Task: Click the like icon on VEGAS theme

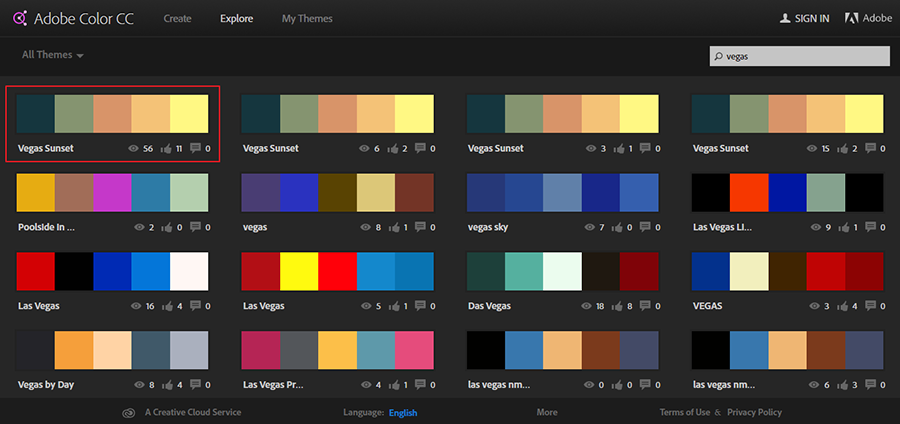Action: (842, 306)
